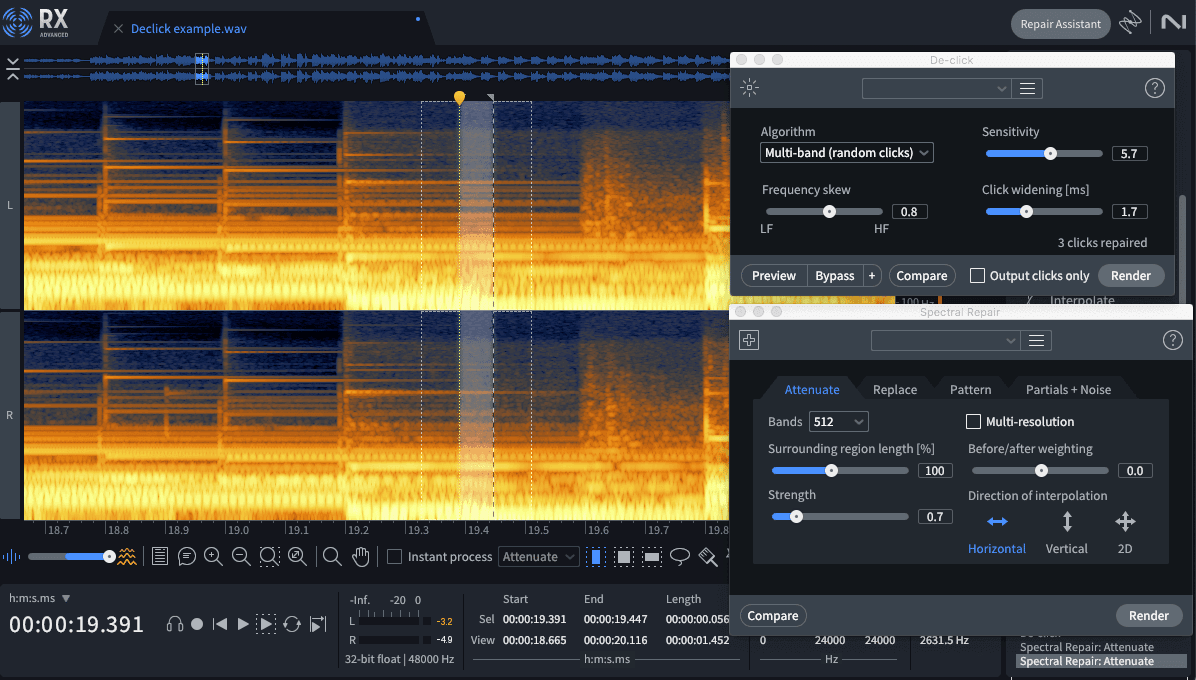
Task: Open Spectral Repair help
Action: tap(1172, 340)
